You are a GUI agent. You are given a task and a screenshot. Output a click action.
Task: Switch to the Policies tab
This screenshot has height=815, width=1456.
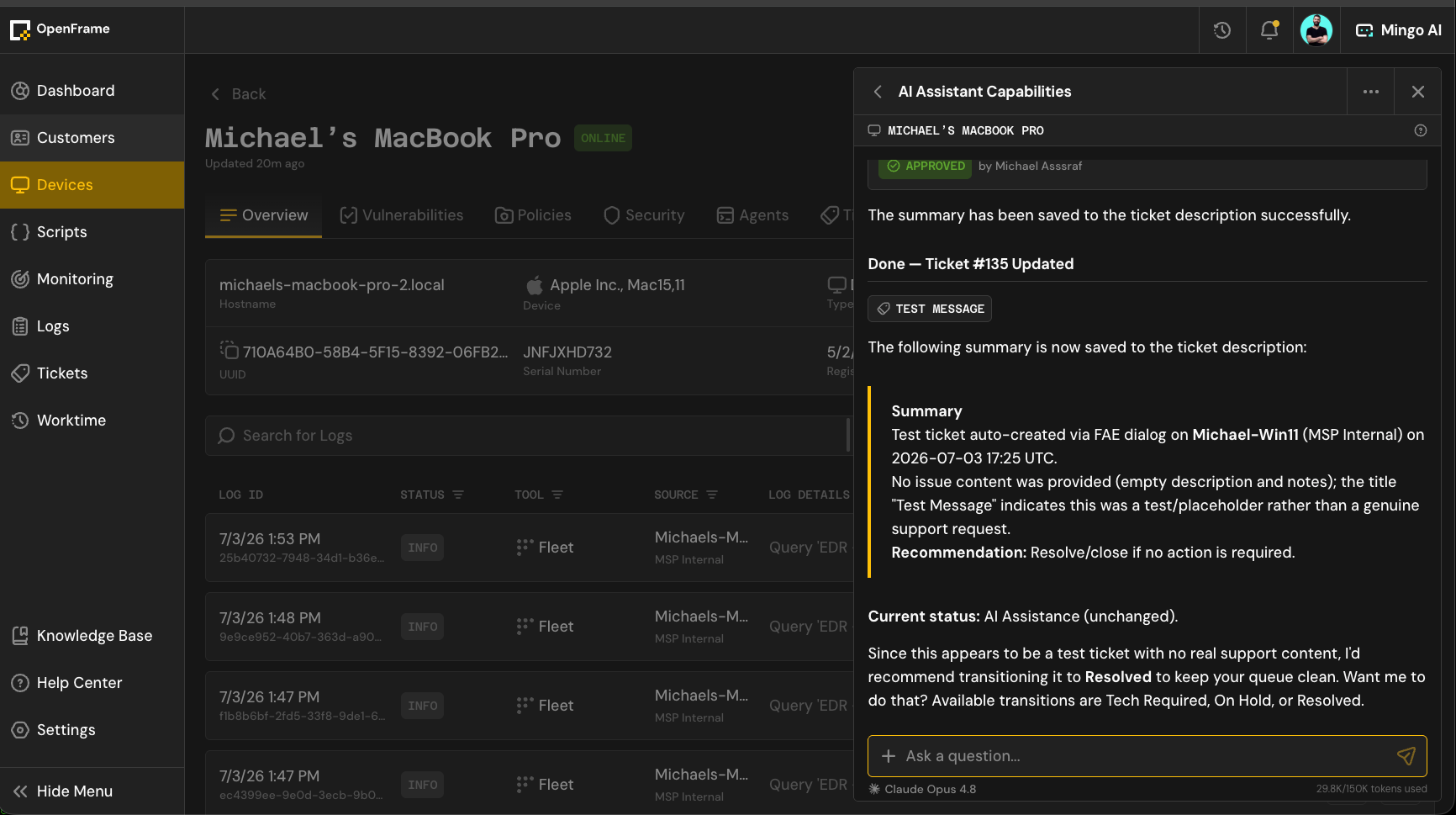[x=533, y=215]
